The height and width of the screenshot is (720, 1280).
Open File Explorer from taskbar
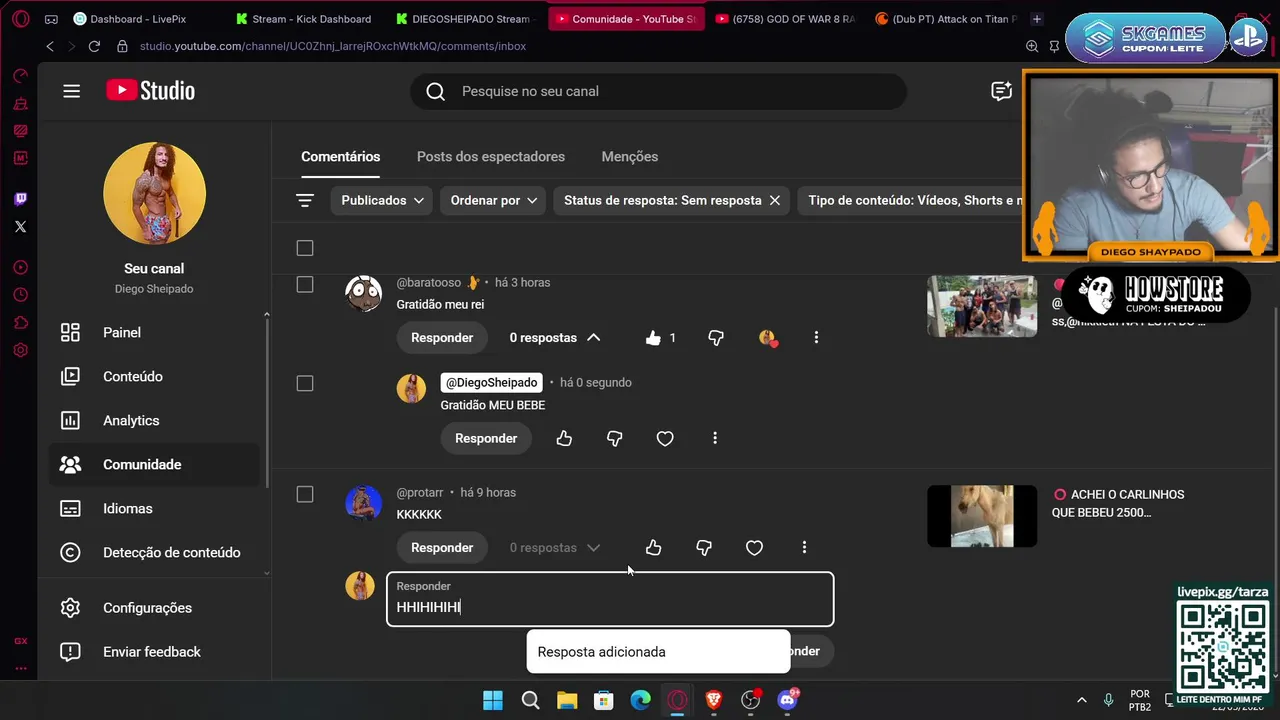point(567,700)
